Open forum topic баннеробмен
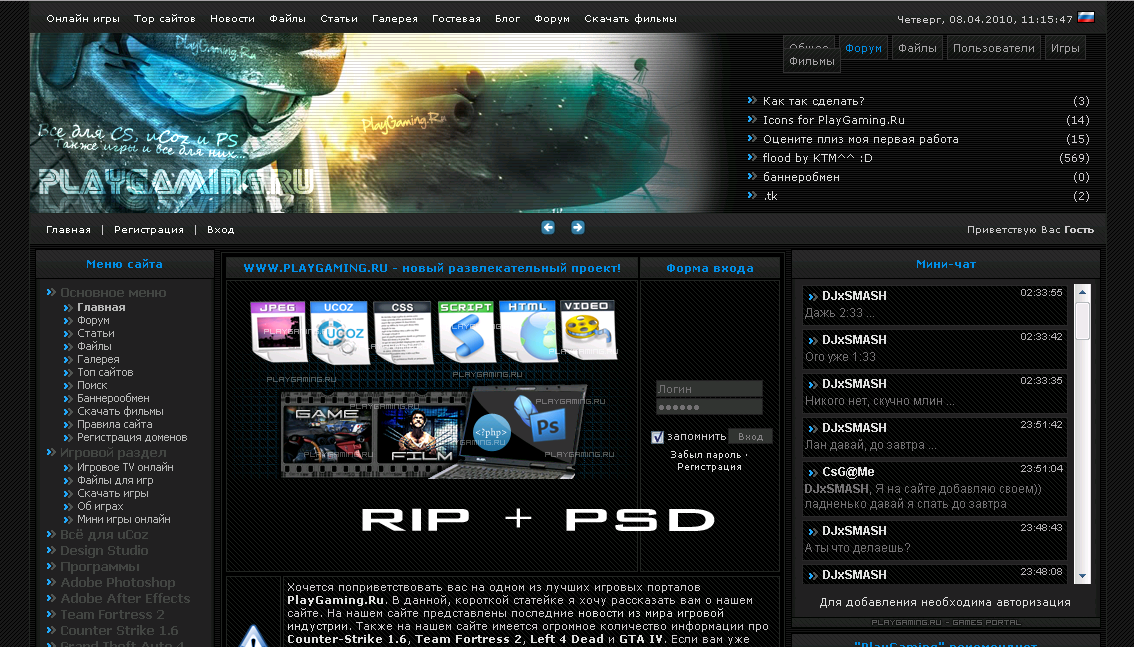The height and width of the screenshot is (647, 1134). [x=801, y=177]
